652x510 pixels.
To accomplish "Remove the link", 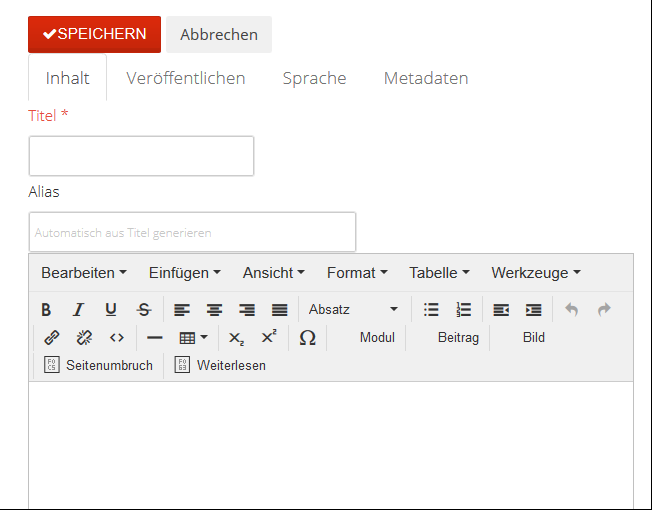I will (84, 338).
